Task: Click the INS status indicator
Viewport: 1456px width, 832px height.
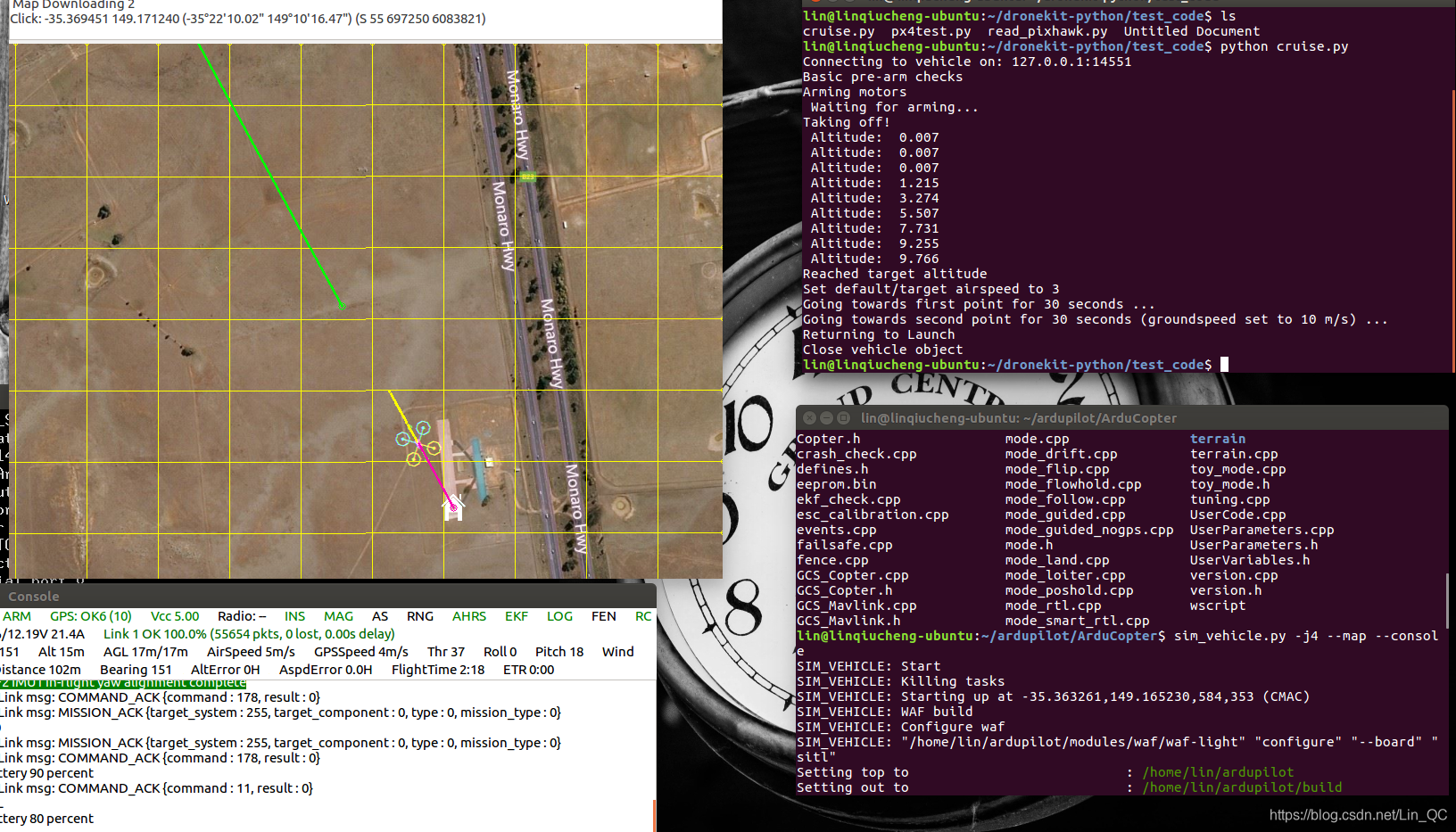Action: pos(294,616)
